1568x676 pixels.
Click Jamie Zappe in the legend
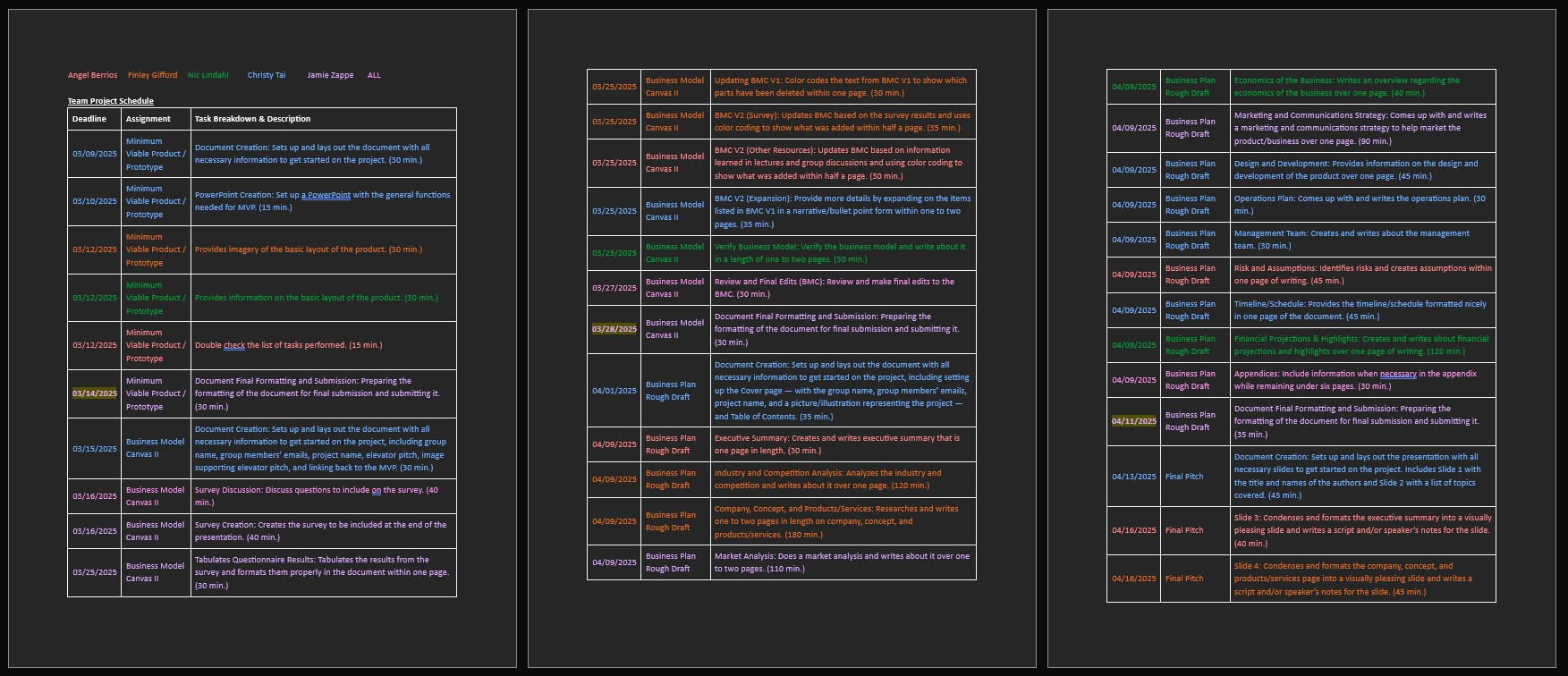(330, 75)
